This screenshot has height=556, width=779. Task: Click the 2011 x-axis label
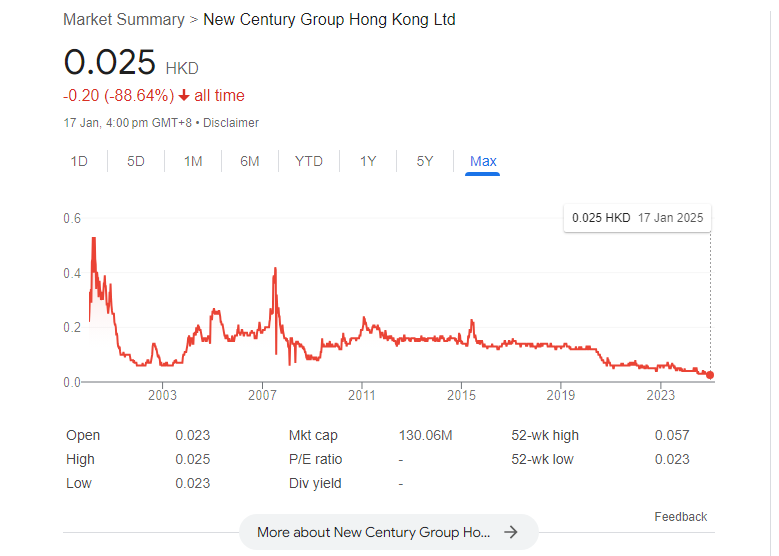[x=362, y=396]
